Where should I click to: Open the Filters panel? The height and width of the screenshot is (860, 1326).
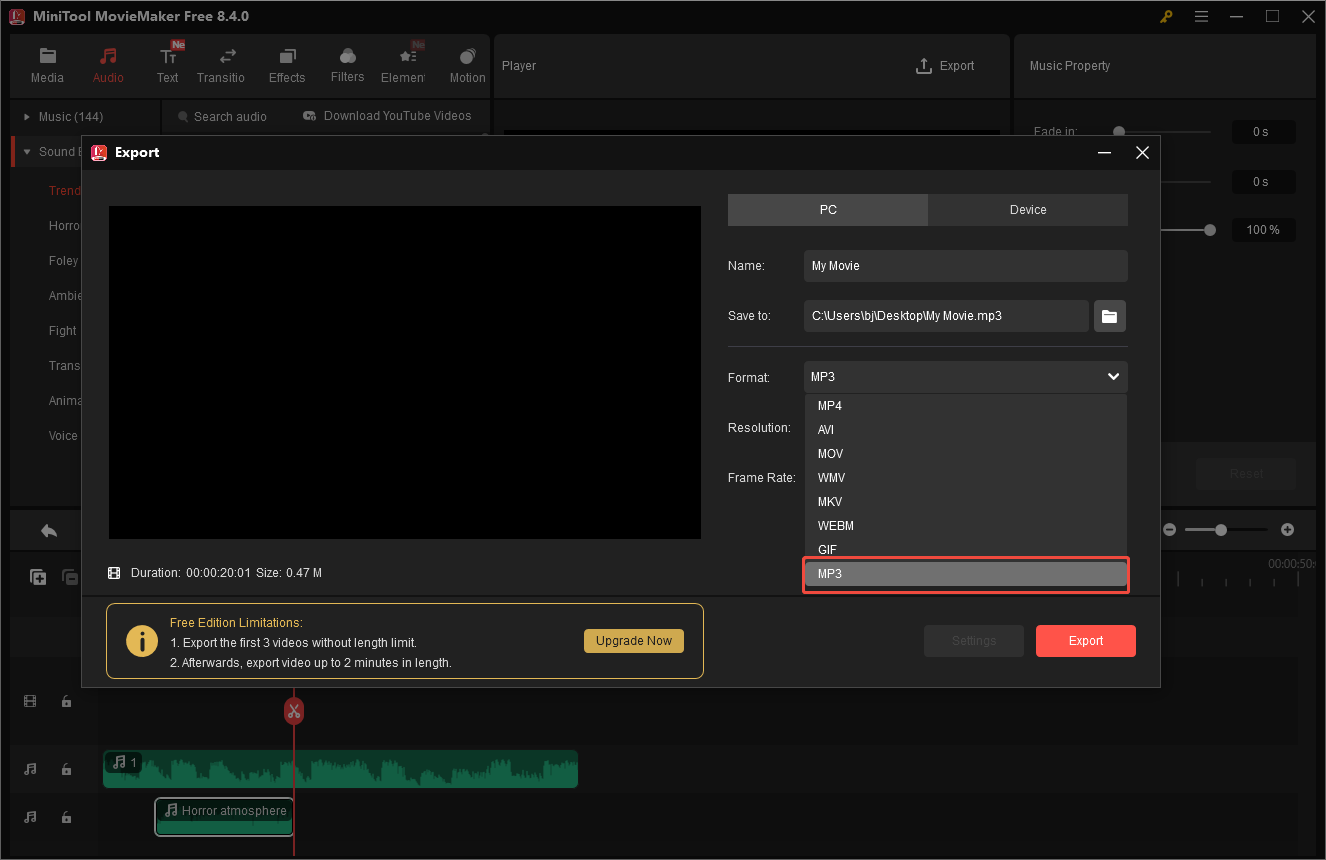(347, 63)
